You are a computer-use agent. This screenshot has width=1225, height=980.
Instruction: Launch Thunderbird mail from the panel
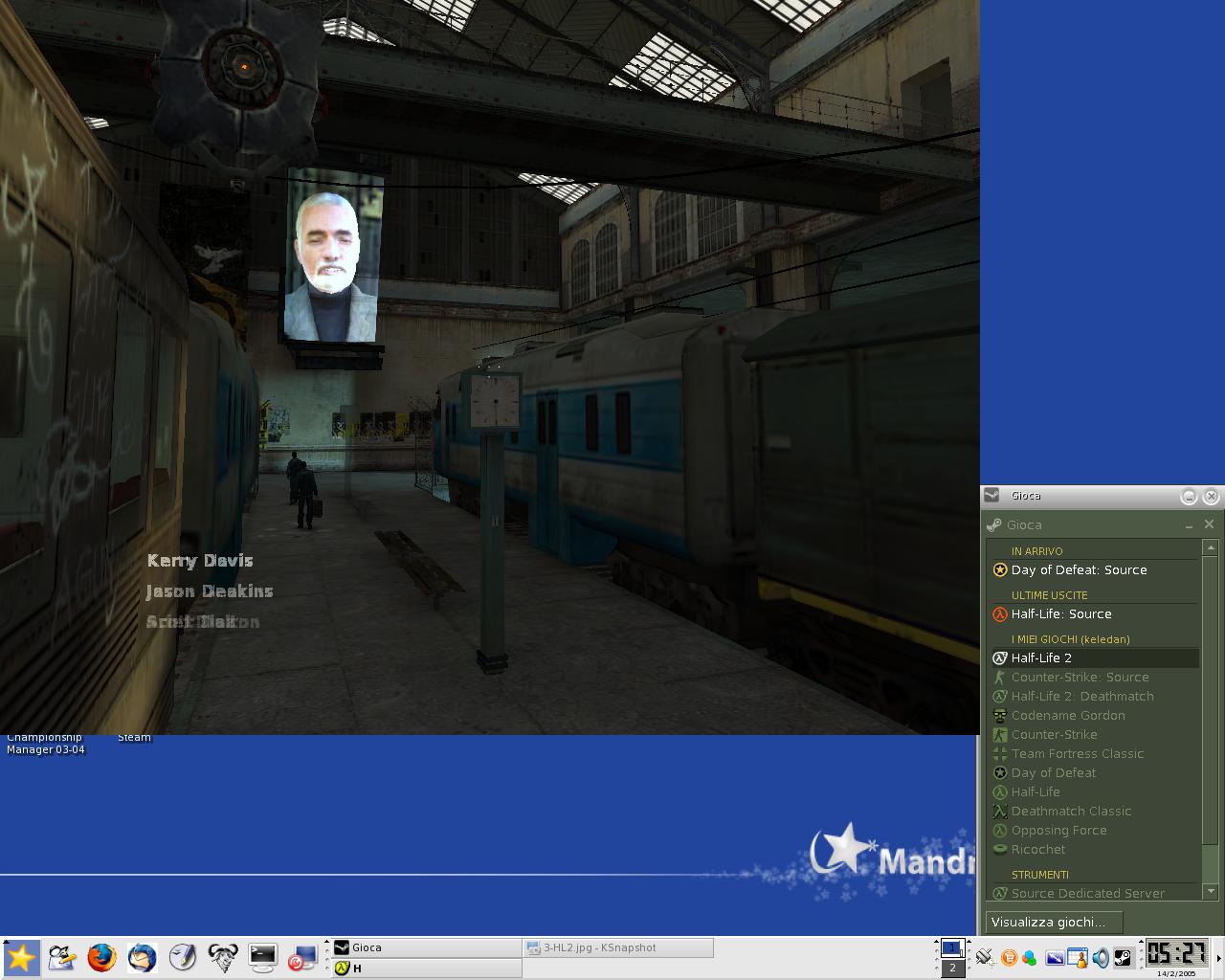point(142,957)
